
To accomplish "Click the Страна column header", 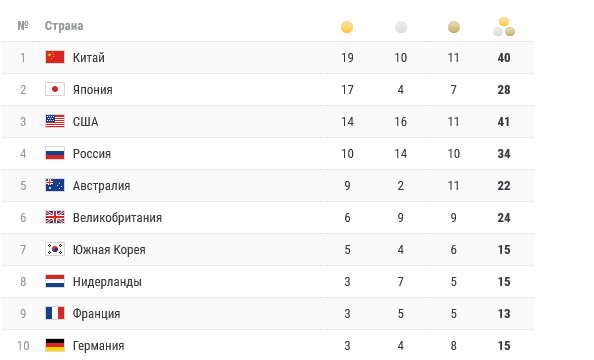I will coord(64,26).
